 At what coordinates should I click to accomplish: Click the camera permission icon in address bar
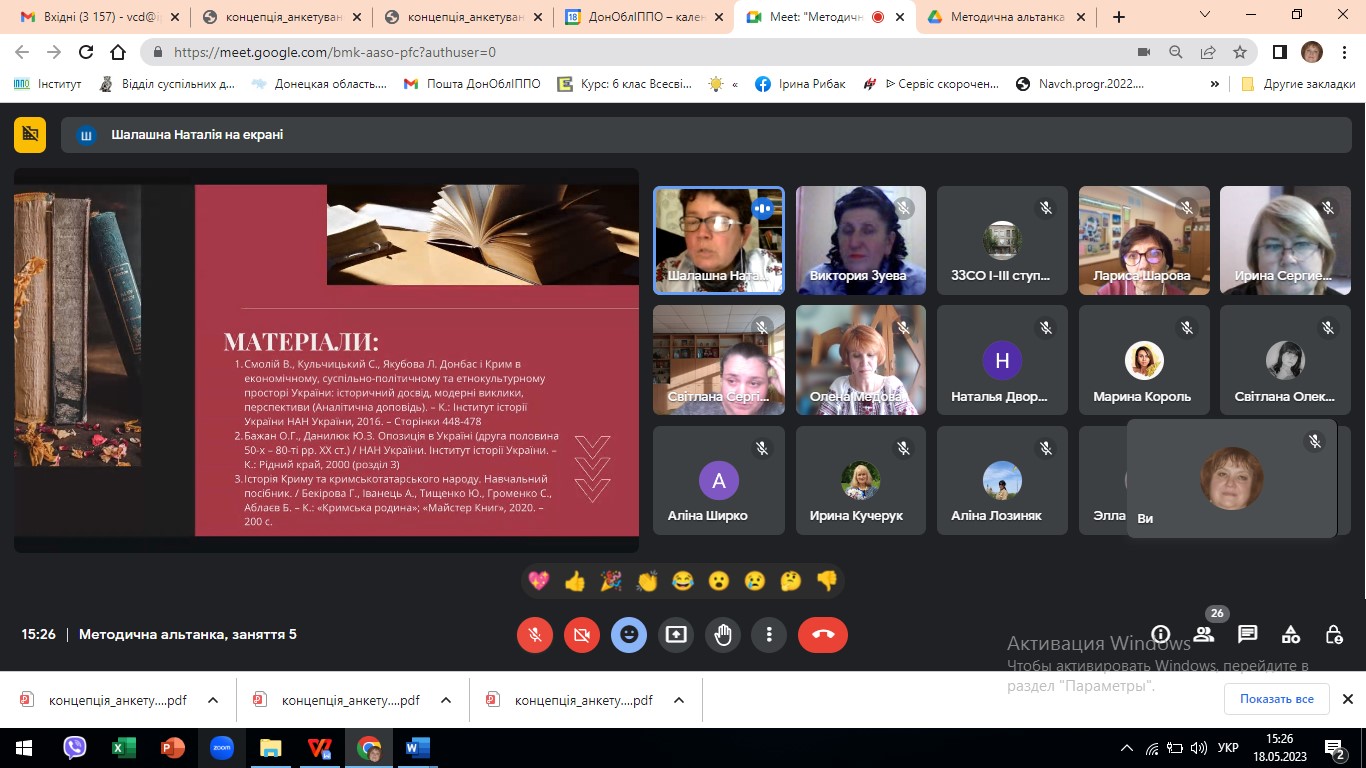tap(1144, 52)
